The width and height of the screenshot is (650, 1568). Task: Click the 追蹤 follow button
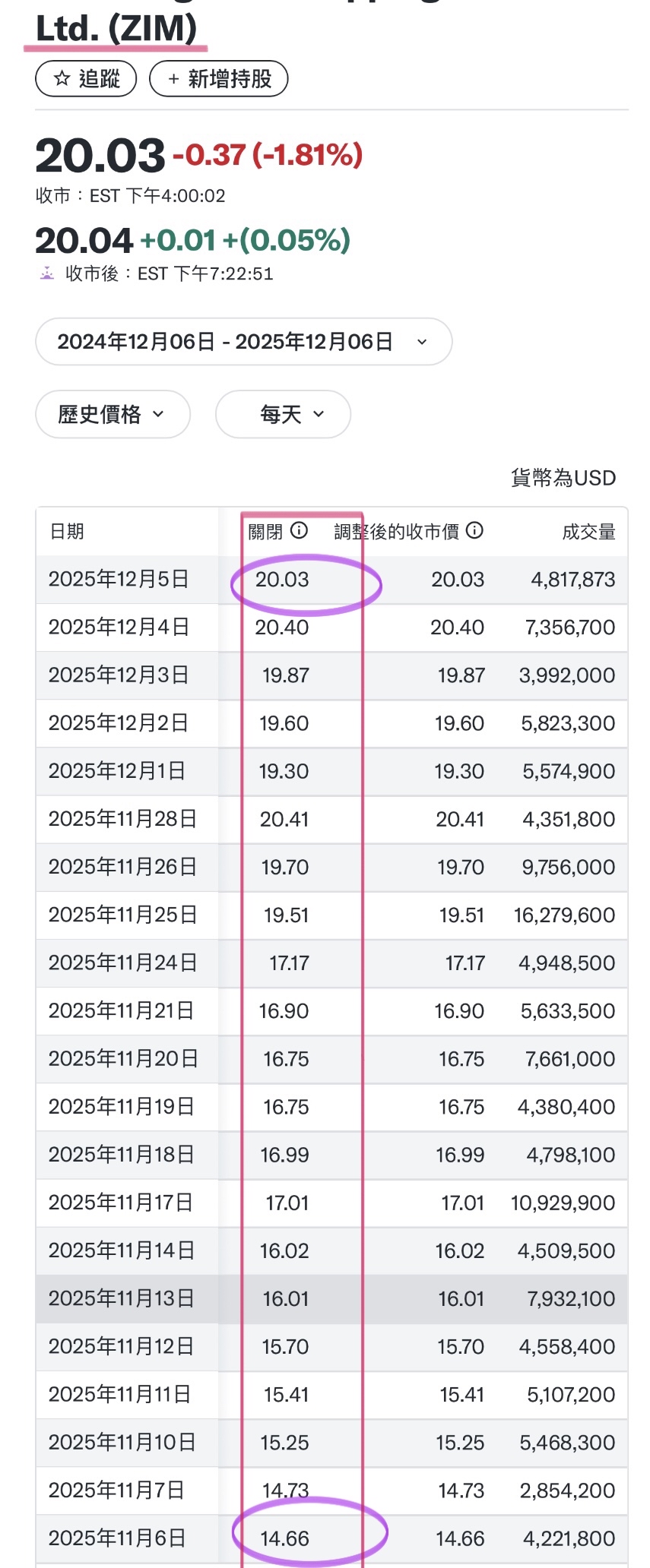tap(85, 77)
